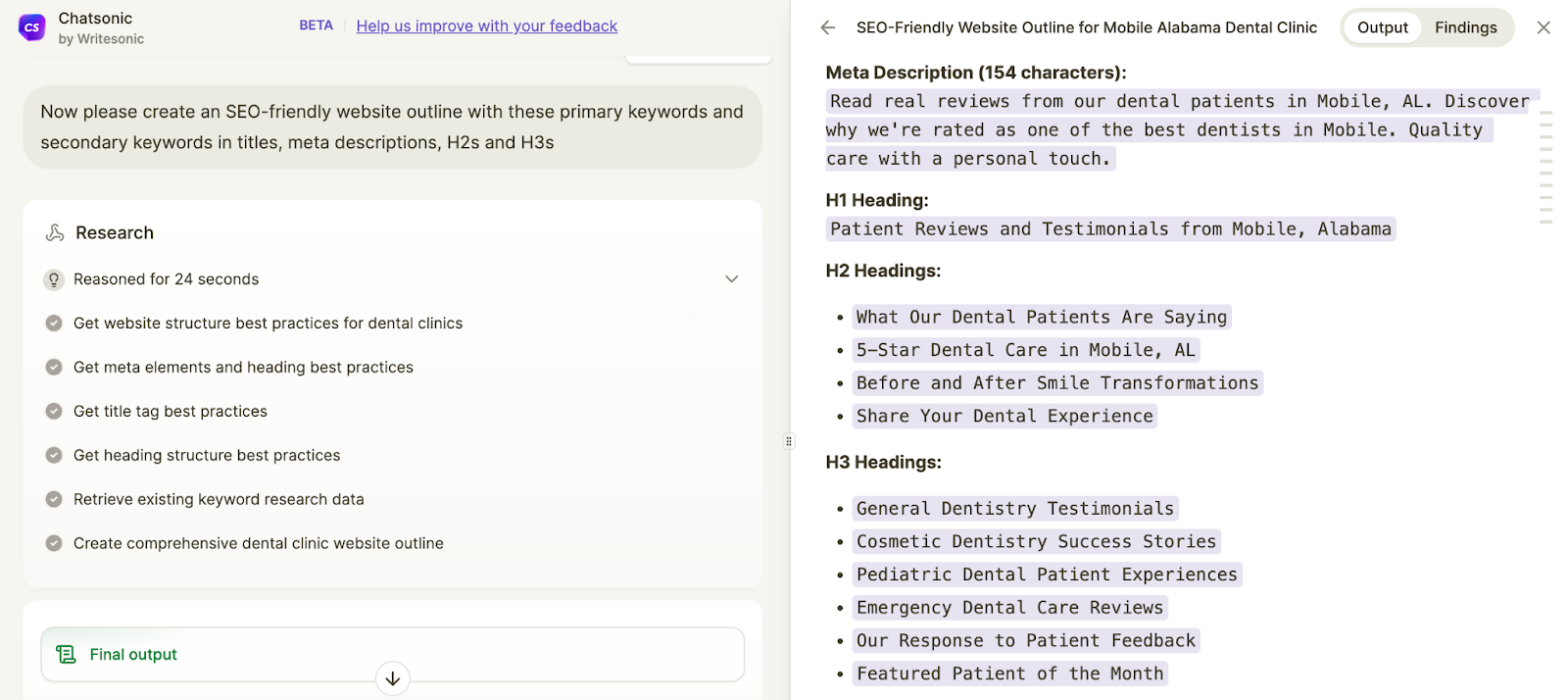Click 'Cosmetic Dentistry Success Stories'
The width and height of the screenshot is (1568, 700).
click(1036, 541)
